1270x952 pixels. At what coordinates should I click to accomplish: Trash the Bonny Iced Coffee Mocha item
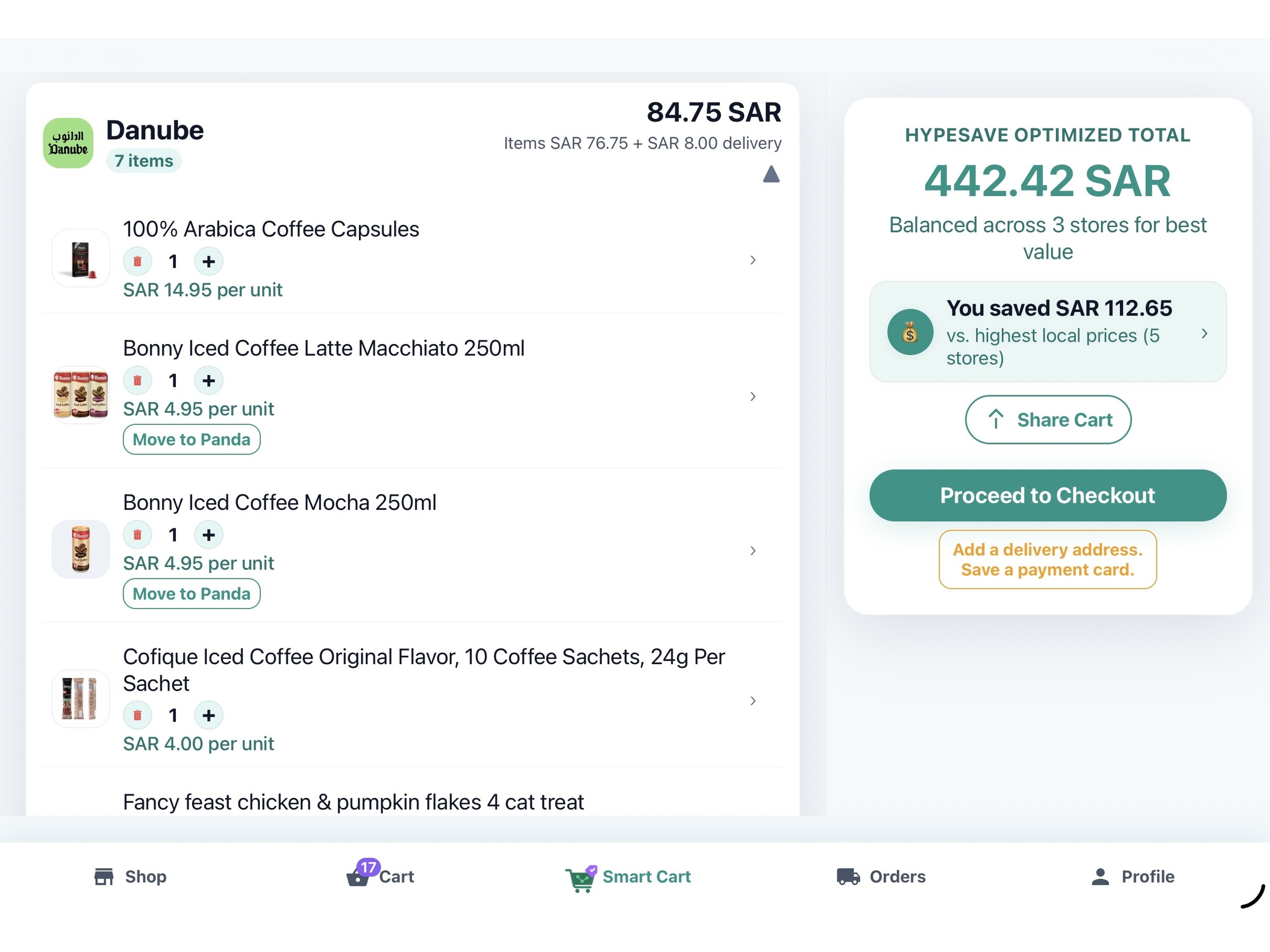point(137,535)
